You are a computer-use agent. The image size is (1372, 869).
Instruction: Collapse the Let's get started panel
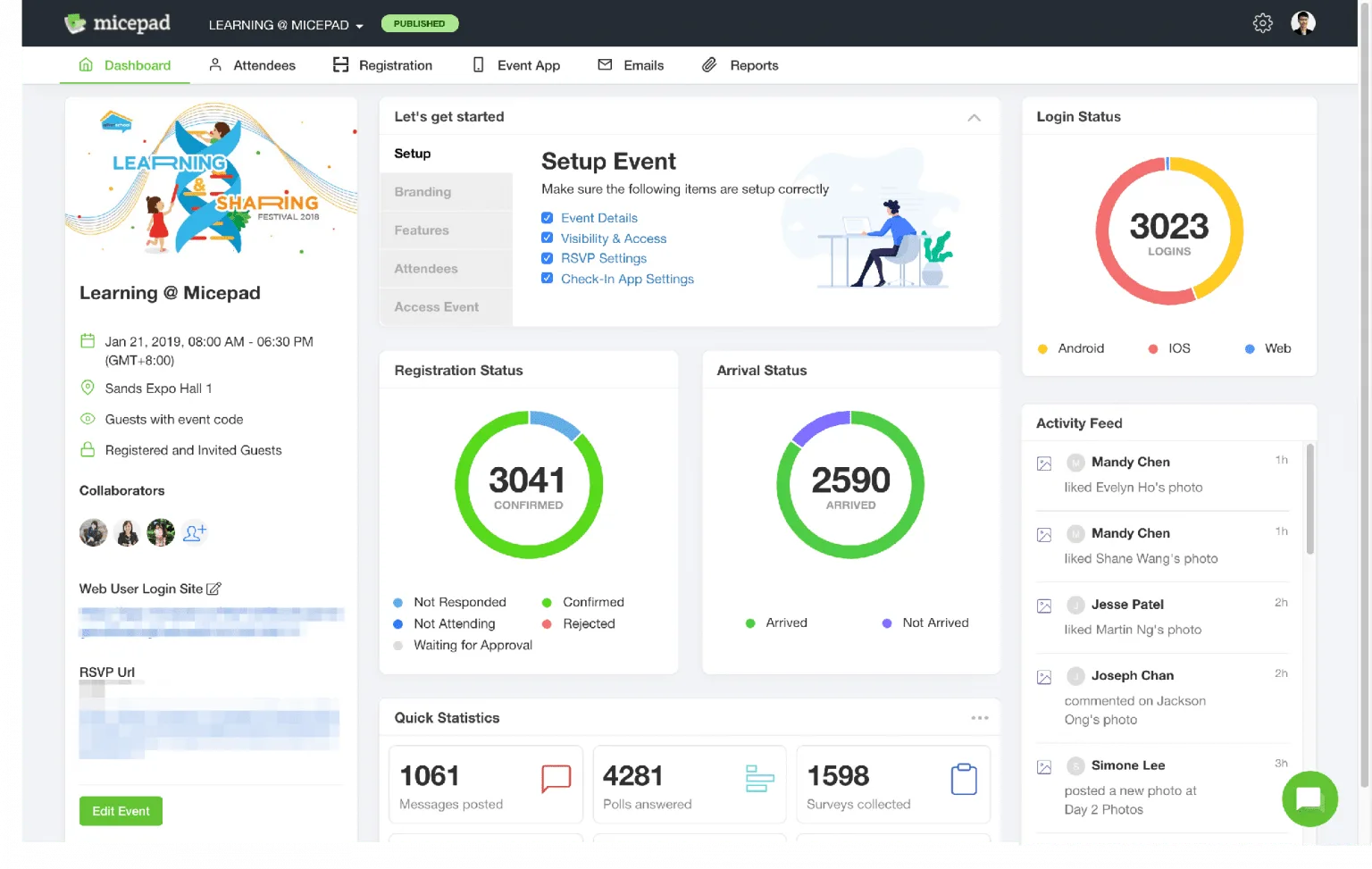tap(974, 116)
